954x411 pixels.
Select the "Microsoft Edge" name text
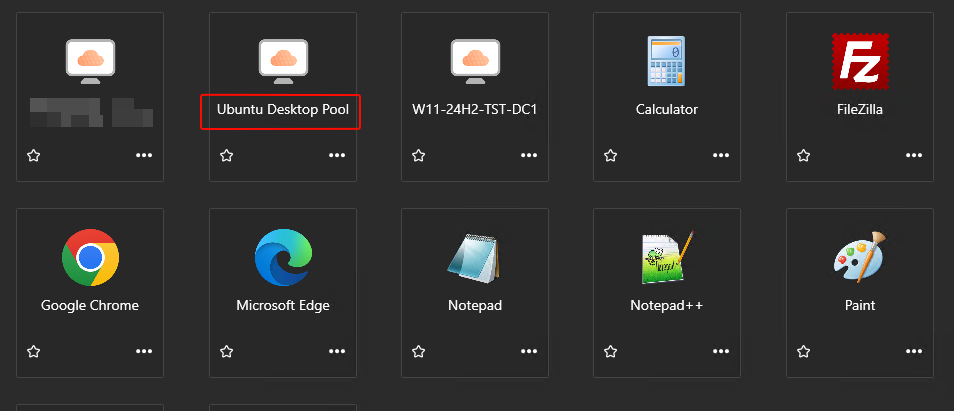pos(283,306)
